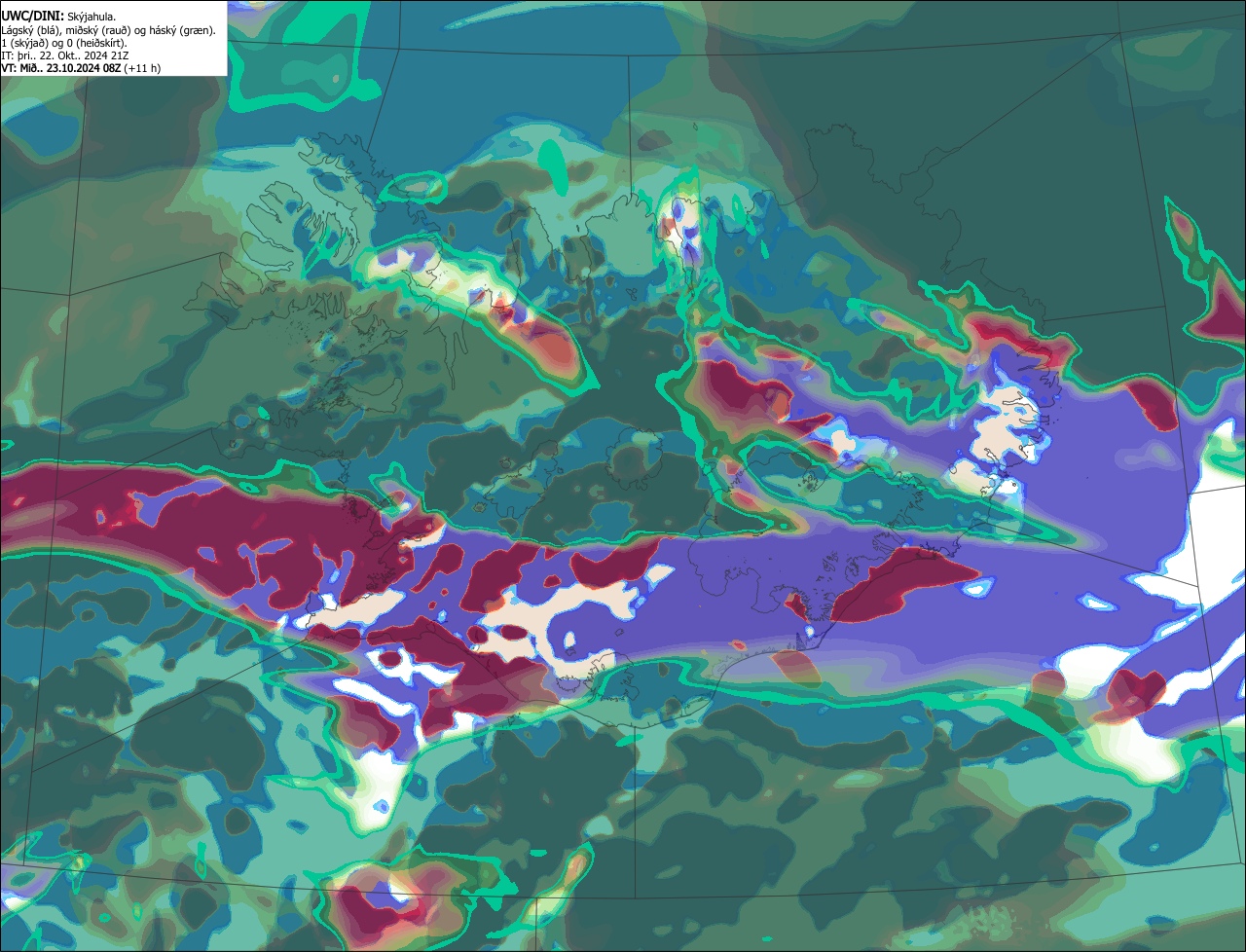
Task: Click the '(+11 h)' forecast offset text
Action: (142, 68)
